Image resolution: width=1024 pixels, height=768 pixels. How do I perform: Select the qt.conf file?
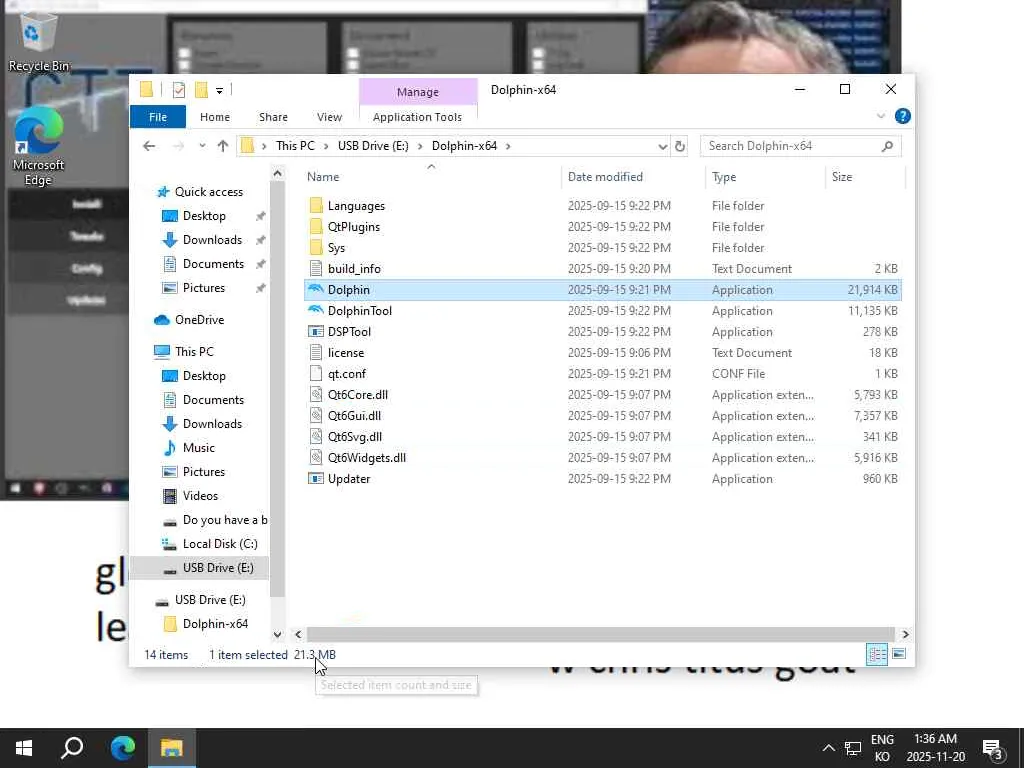pyautogui.click(x=602, y=374)
